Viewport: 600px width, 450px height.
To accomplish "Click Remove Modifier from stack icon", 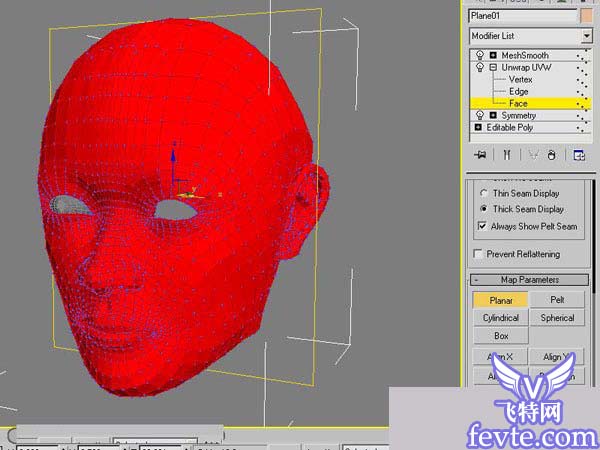I will point(553,155).
